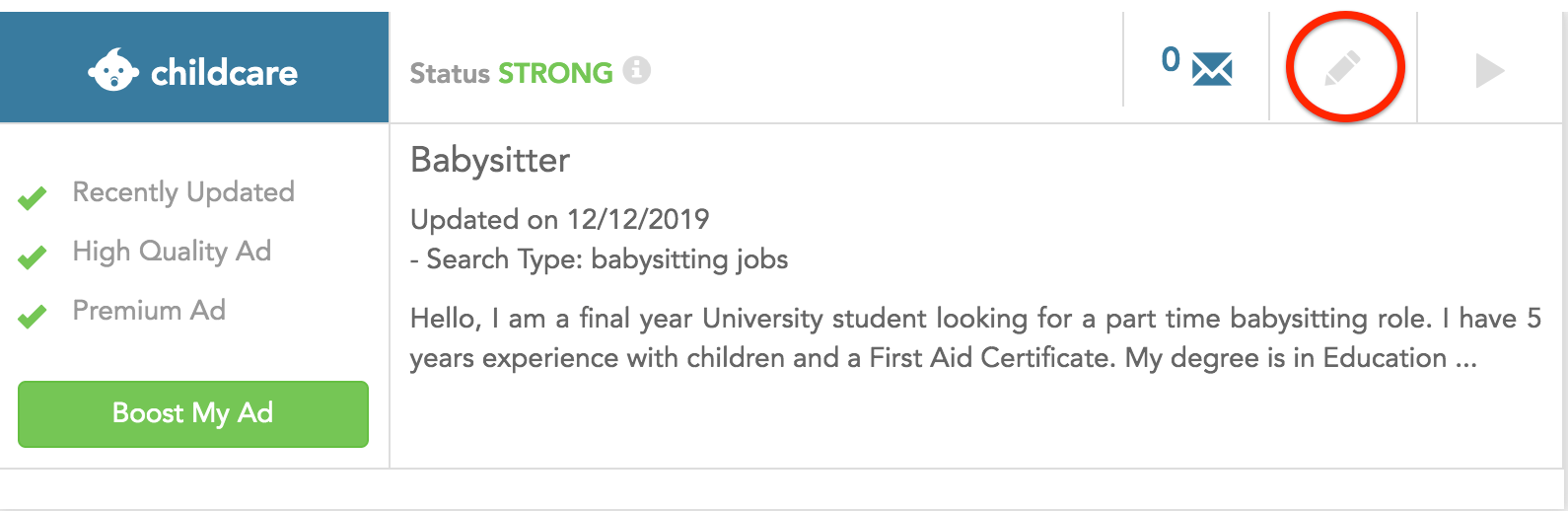Click the Recently Updated green checkmark
Image resolution: width=1568 pixels, height=511 pixels.
tap(33, 198)
